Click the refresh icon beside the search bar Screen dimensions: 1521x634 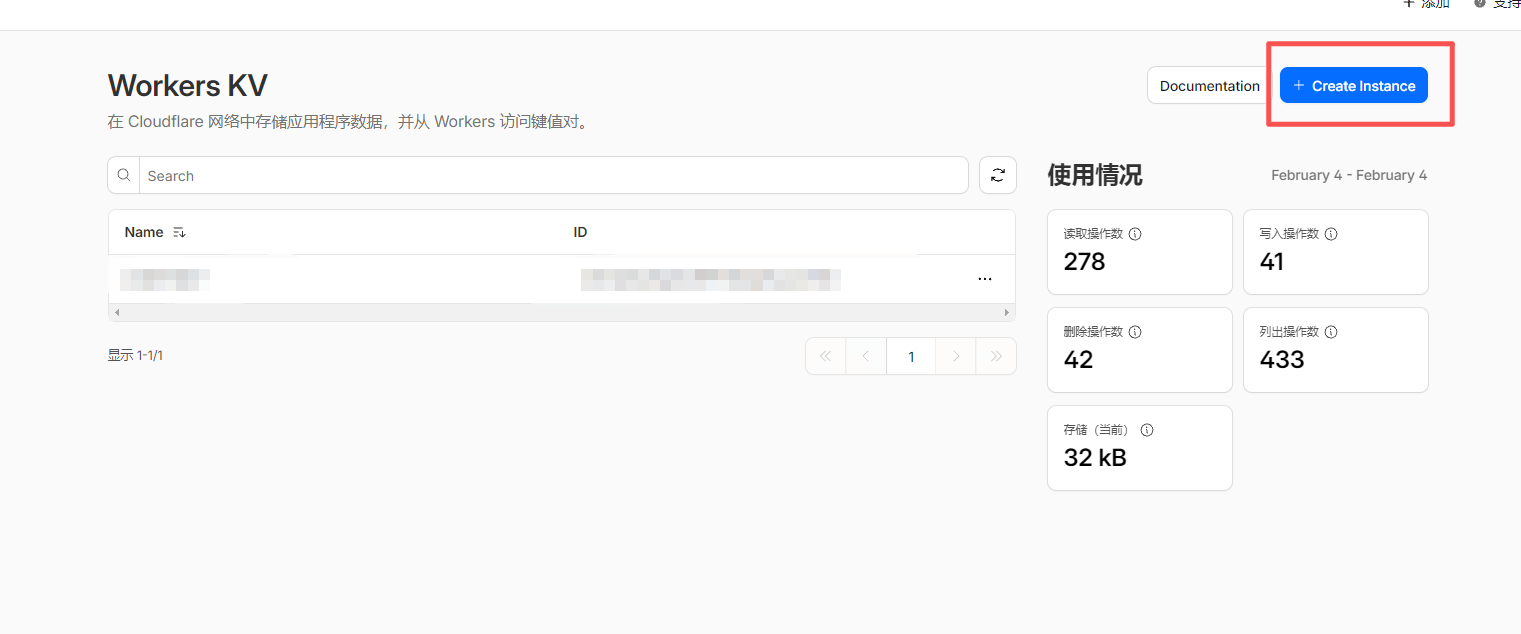click(997, 175)
